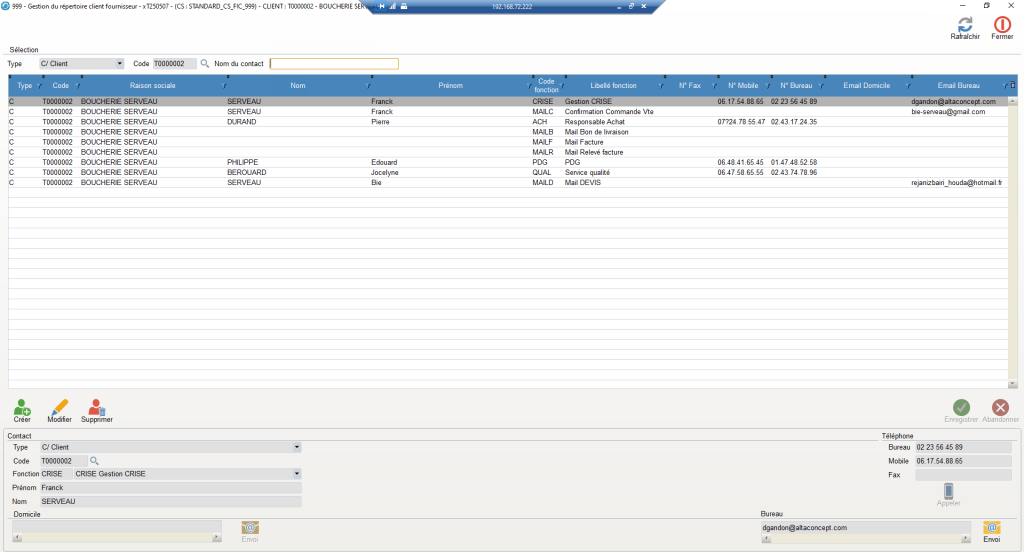
Task: Click the Enregistrer green checkmark icon
Action: coord(961,407)
